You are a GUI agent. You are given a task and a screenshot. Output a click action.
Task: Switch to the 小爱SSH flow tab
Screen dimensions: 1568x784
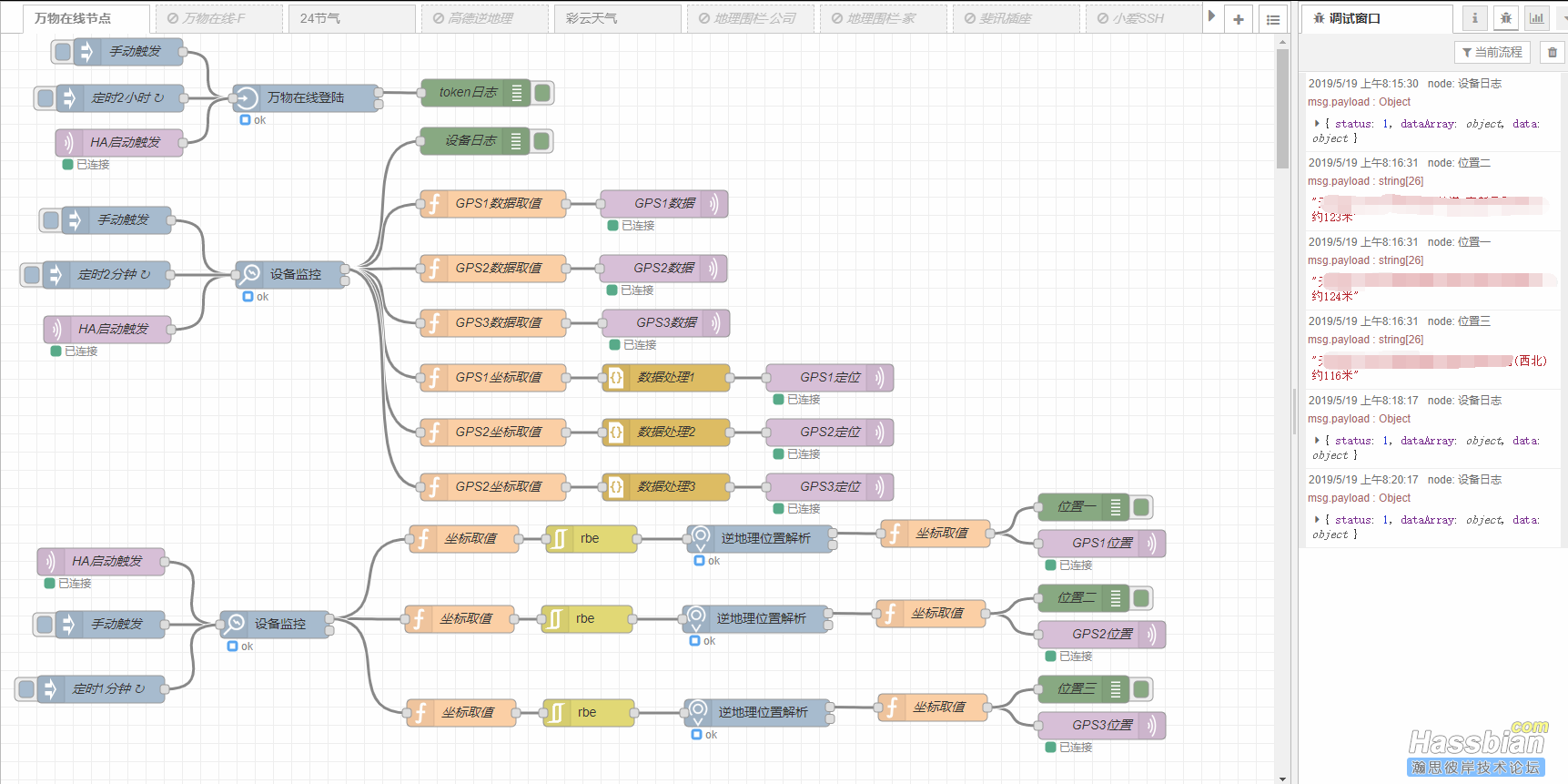[x=1145, y=19]
